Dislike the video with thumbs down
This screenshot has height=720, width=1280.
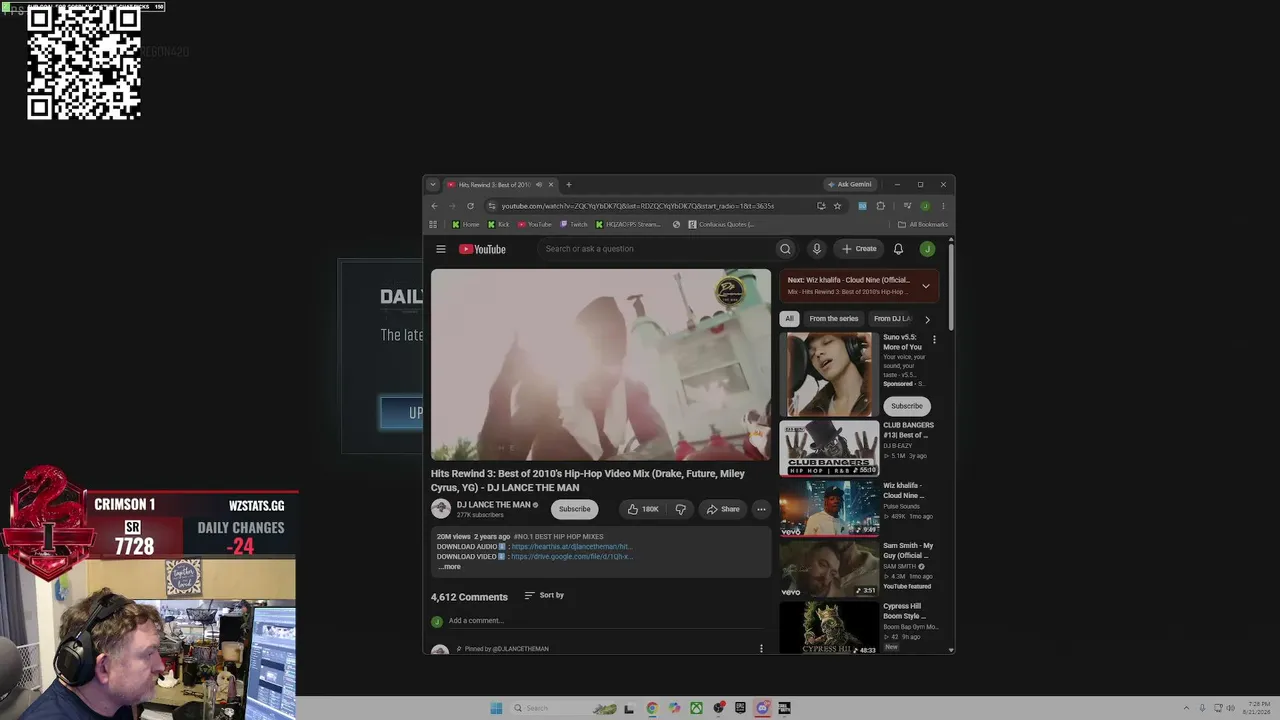tap(681, 509)
